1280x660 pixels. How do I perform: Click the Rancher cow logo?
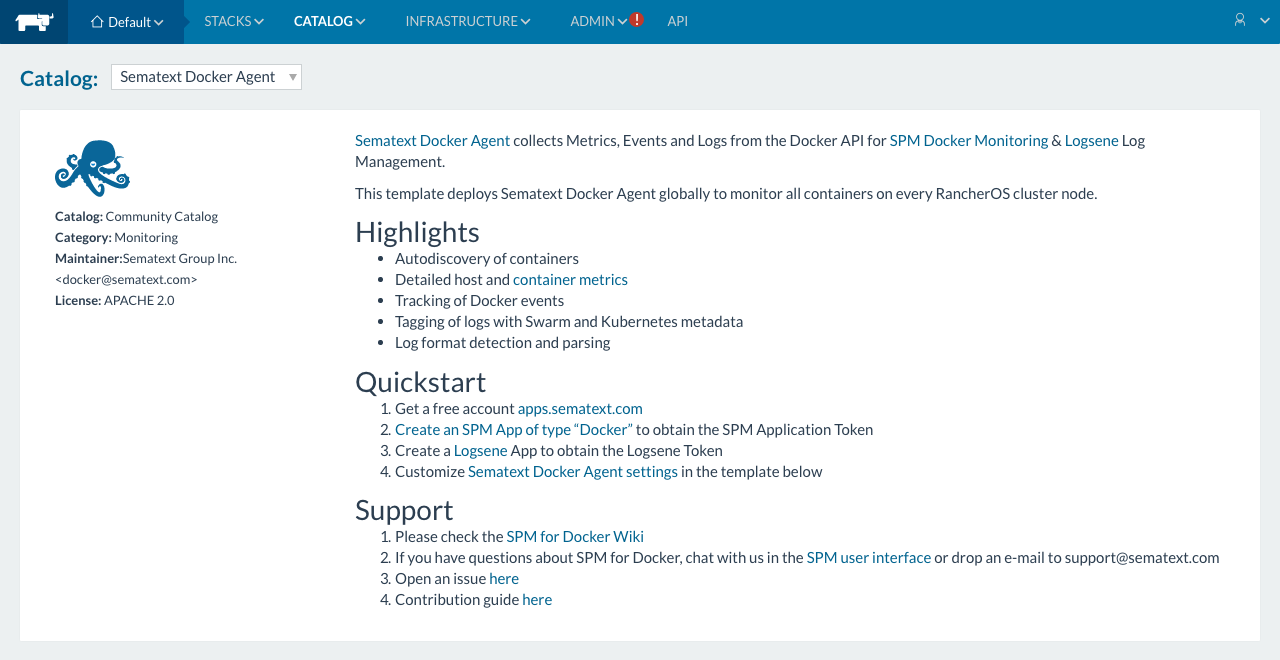(34, 21)
